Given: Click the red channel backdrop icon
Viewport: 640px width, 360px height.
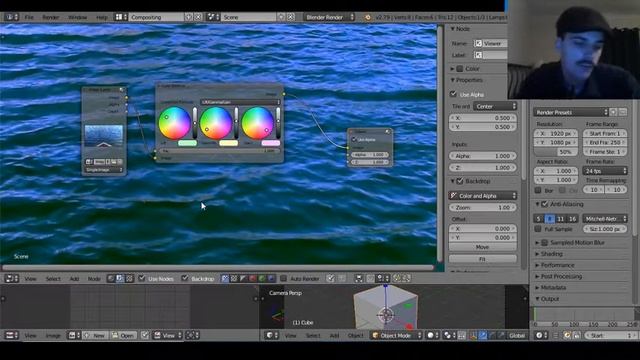Looking at the screenshot, I should 253,278.
